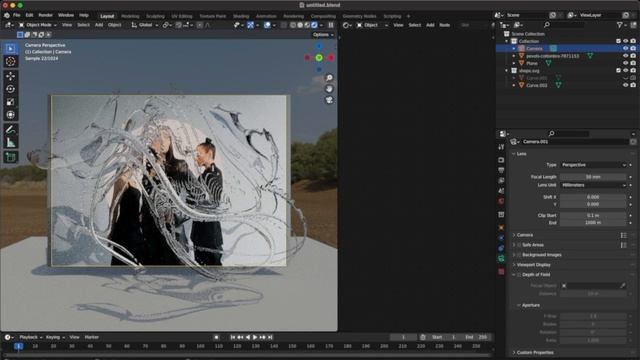This screenshot has height=360, width=640.
Task: Click the timeline current frame number field
Action: [403, 337]
